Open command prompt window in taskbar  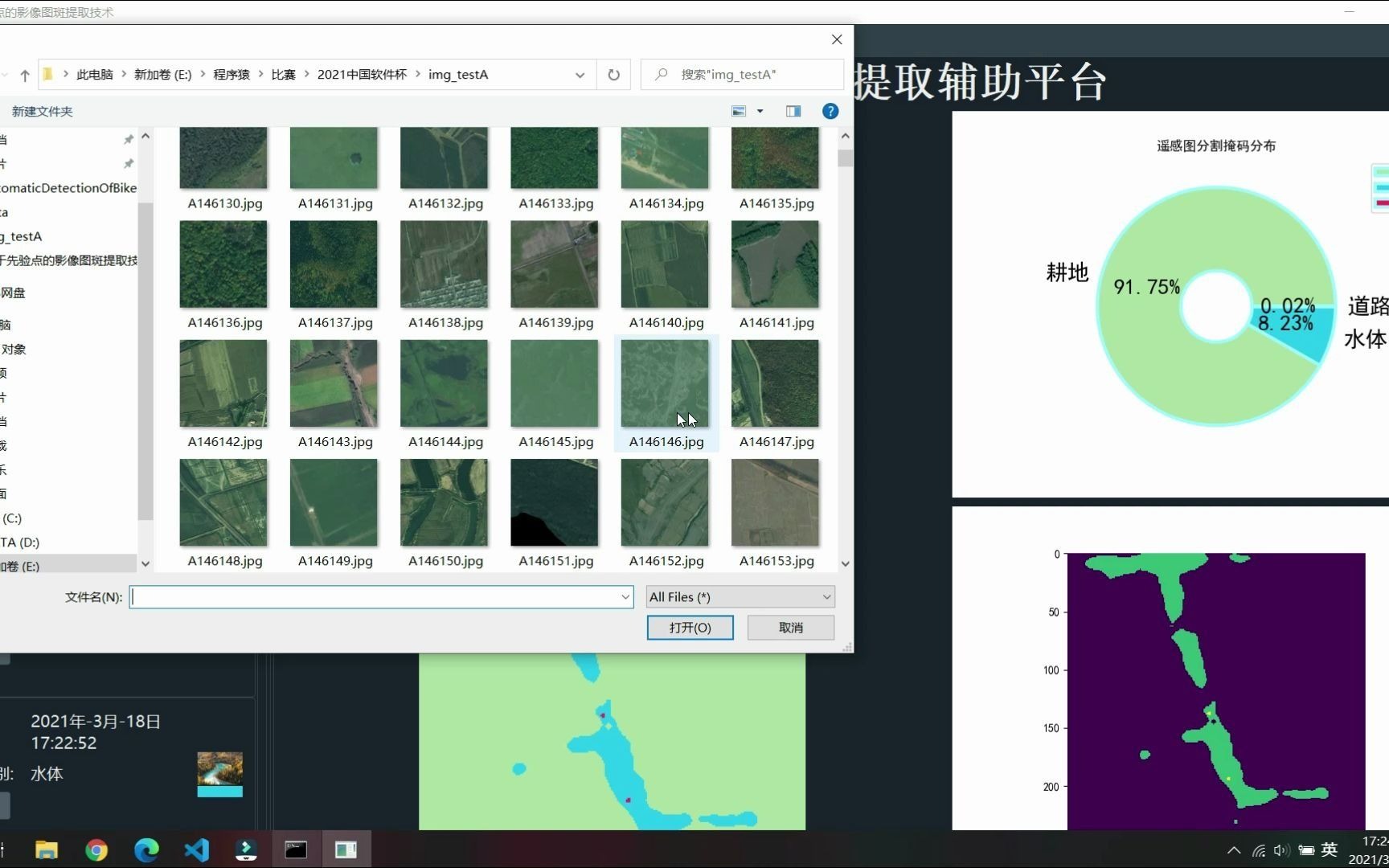pyautogui.click(x=296, y=850)
